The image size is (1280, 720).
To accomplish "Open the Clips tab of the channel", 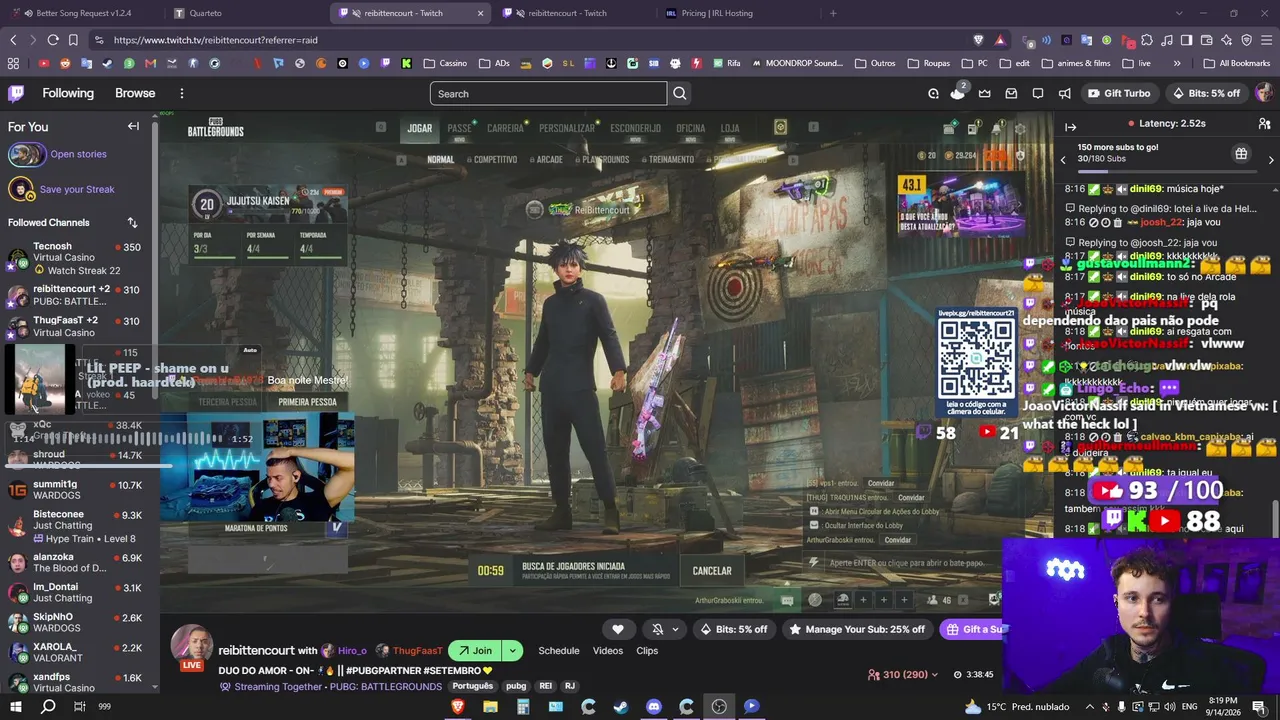I will click(647, 651).
